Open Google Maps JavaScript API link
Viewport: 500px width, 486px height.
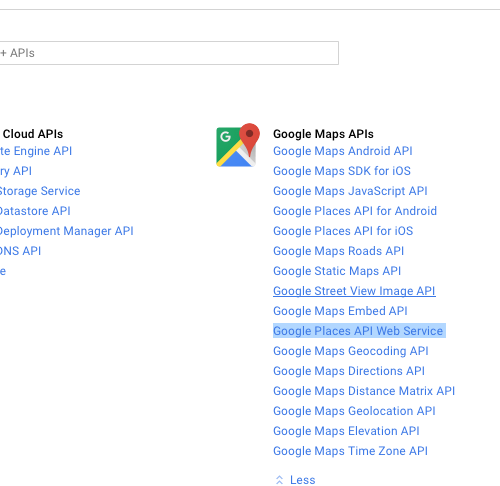[350, 191]
